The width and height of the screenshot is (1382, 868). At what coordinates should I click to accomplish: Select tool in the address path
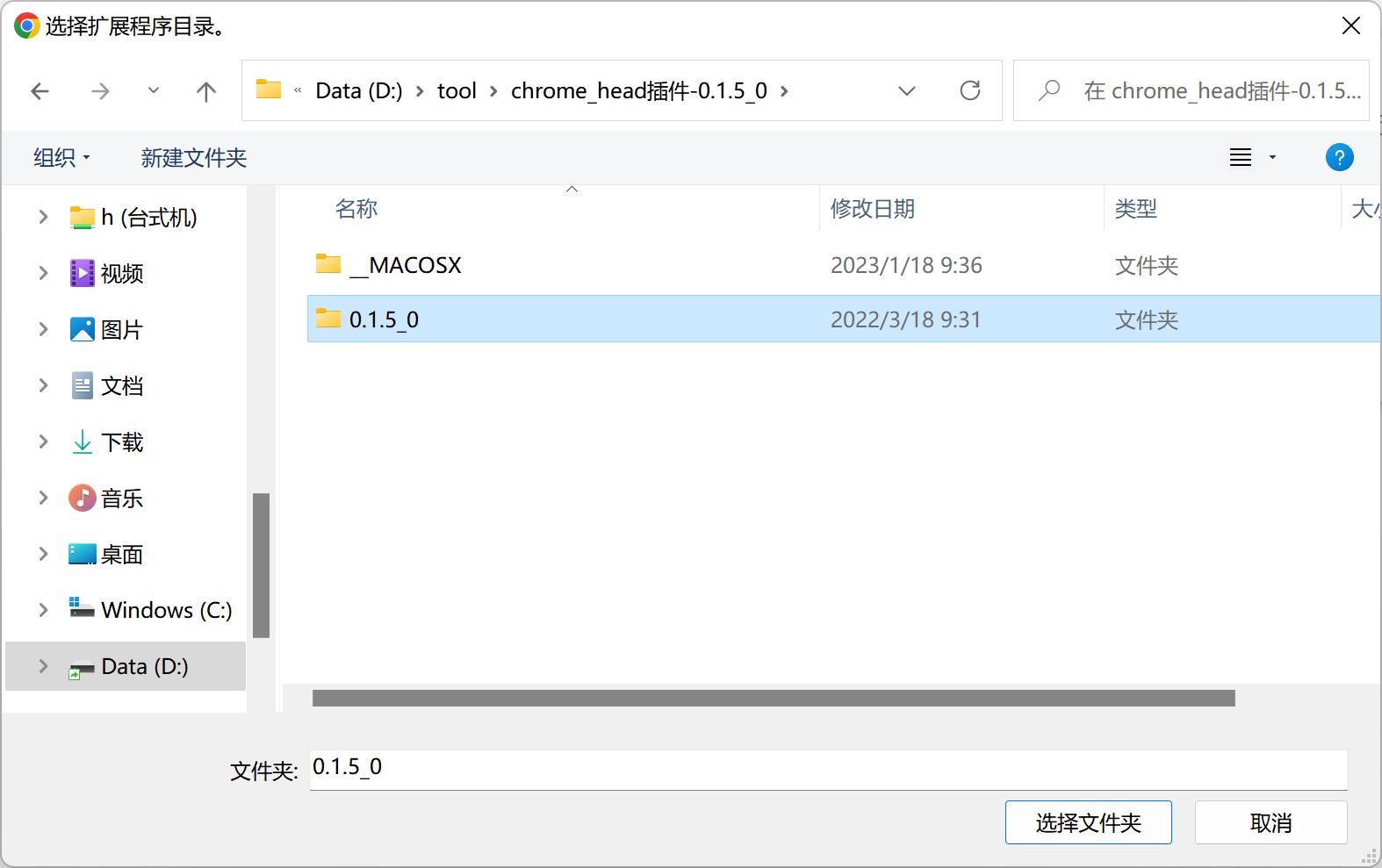(x=457, y=90)
